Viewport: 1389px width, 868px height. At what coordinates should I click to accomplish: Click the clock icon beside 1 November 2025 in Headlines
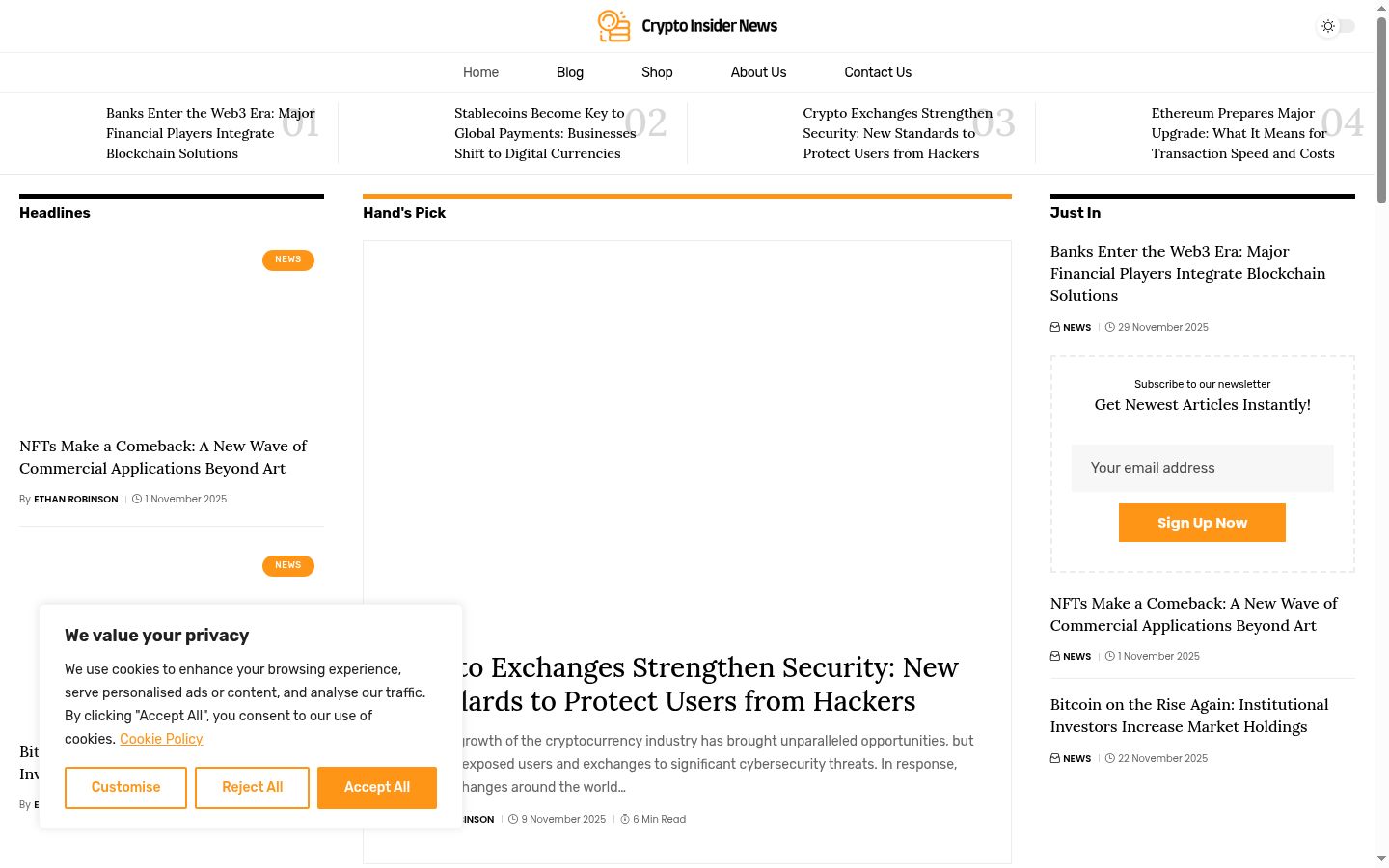click(137, 500)
